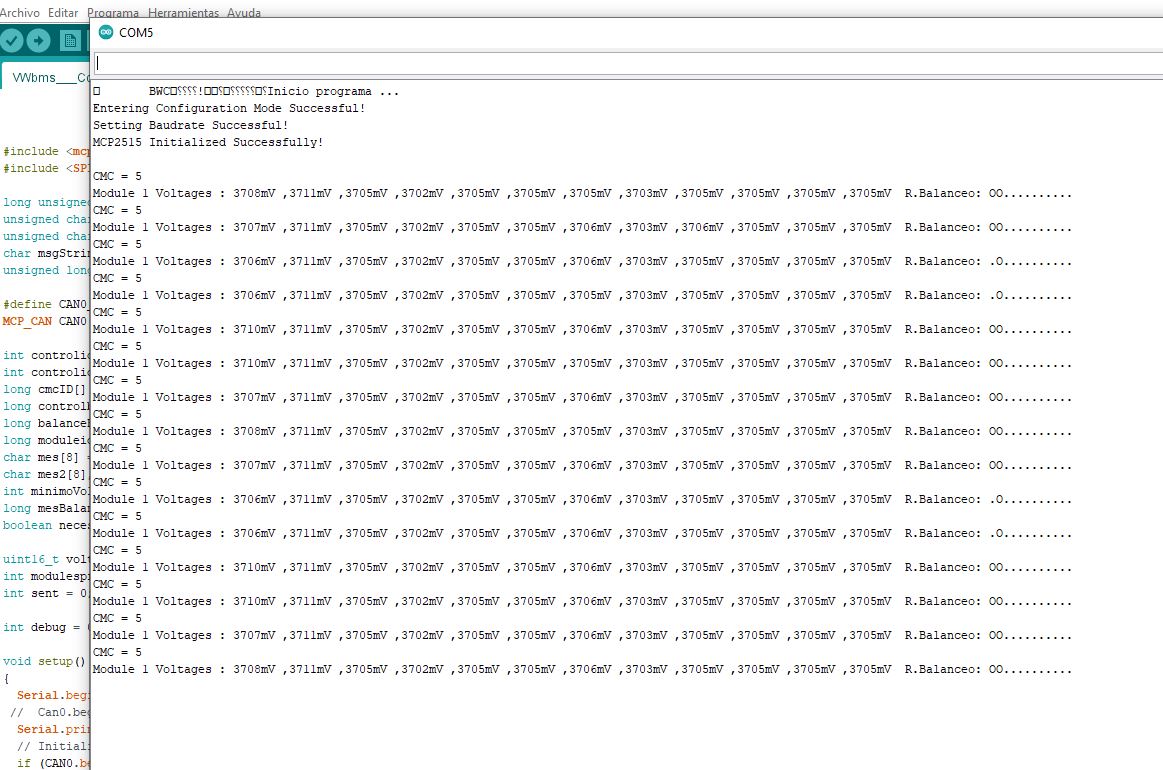Click the Verify checkmark toolbar icon
Screen dimensions: 1163x770
tap(11, 40)
